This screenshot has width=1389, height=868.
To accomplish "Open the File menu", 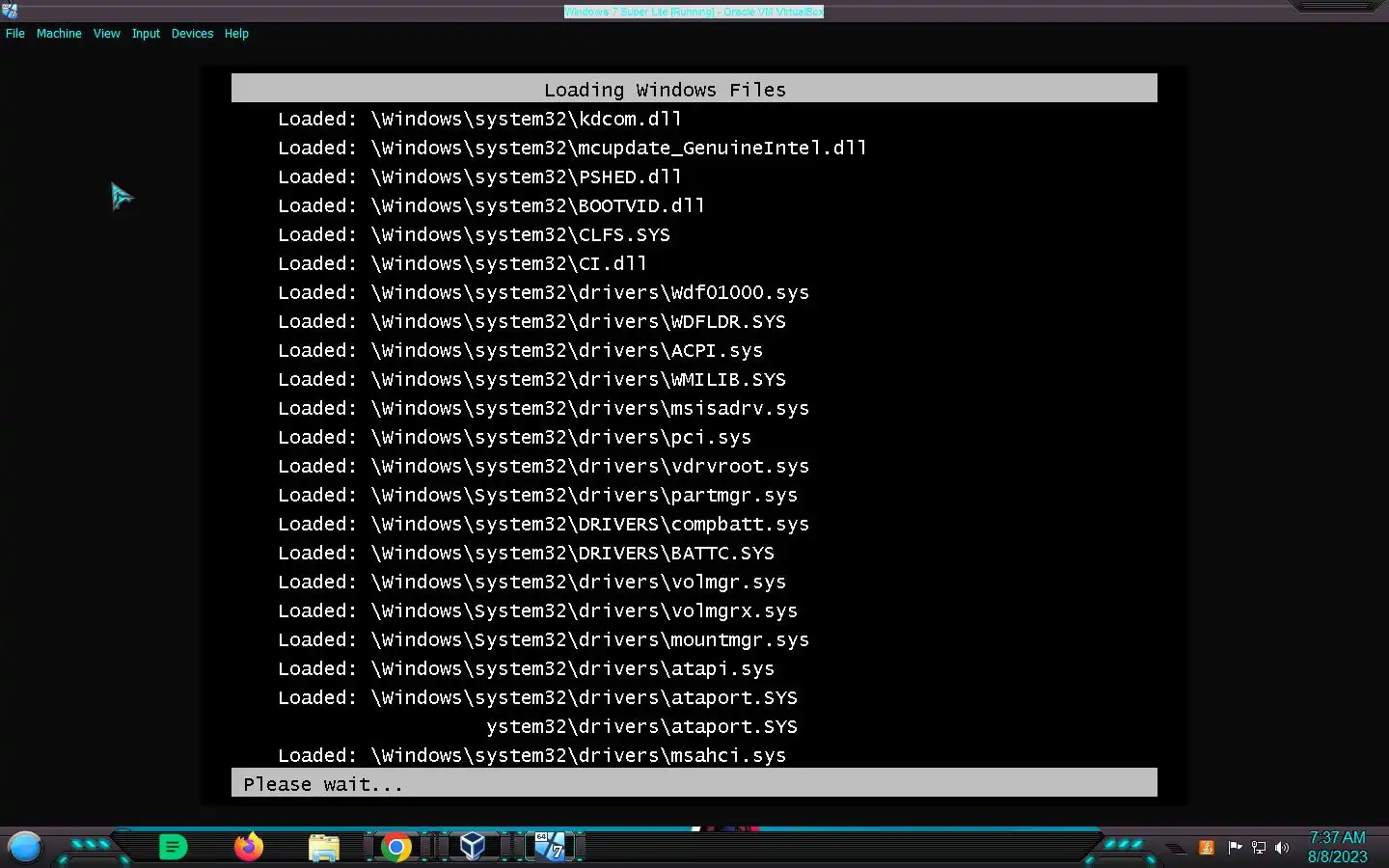I will click(x=14, y=34).
